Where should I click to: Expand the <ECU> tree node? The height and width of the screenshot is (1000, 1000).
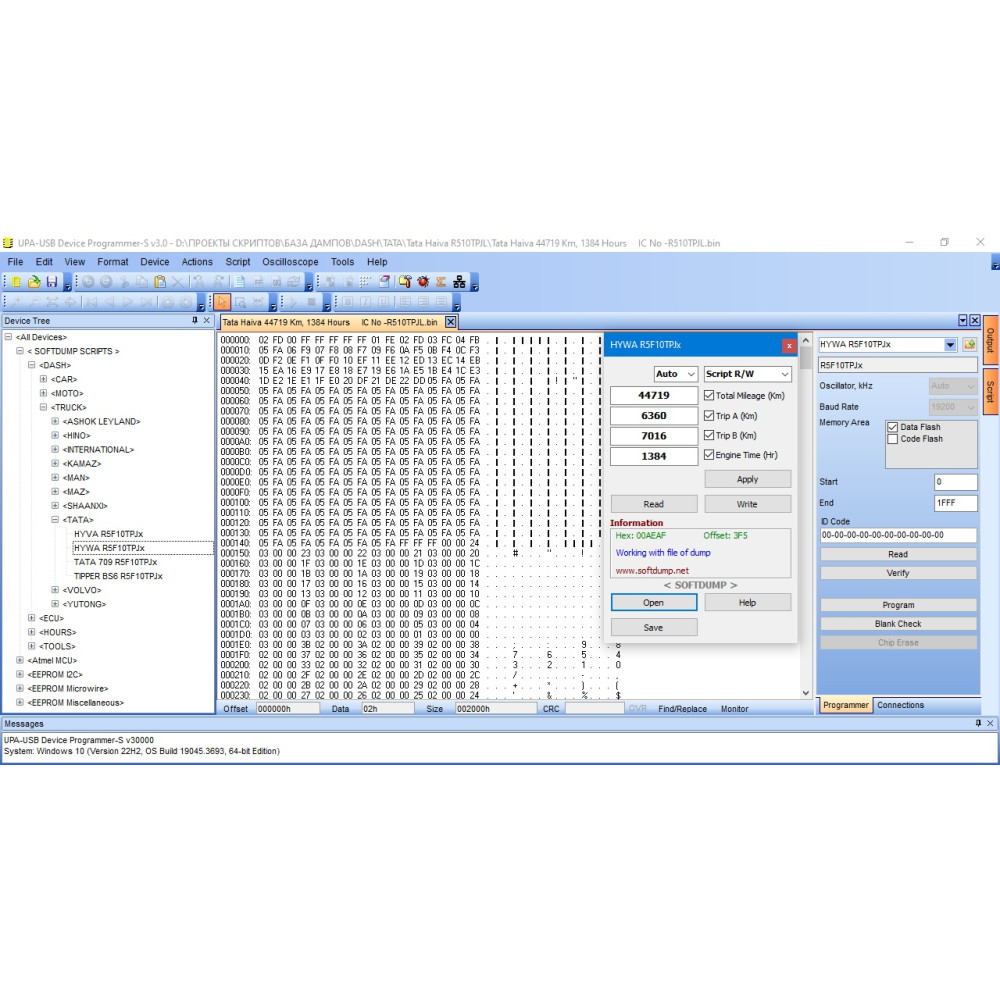(x=31, y=618)
